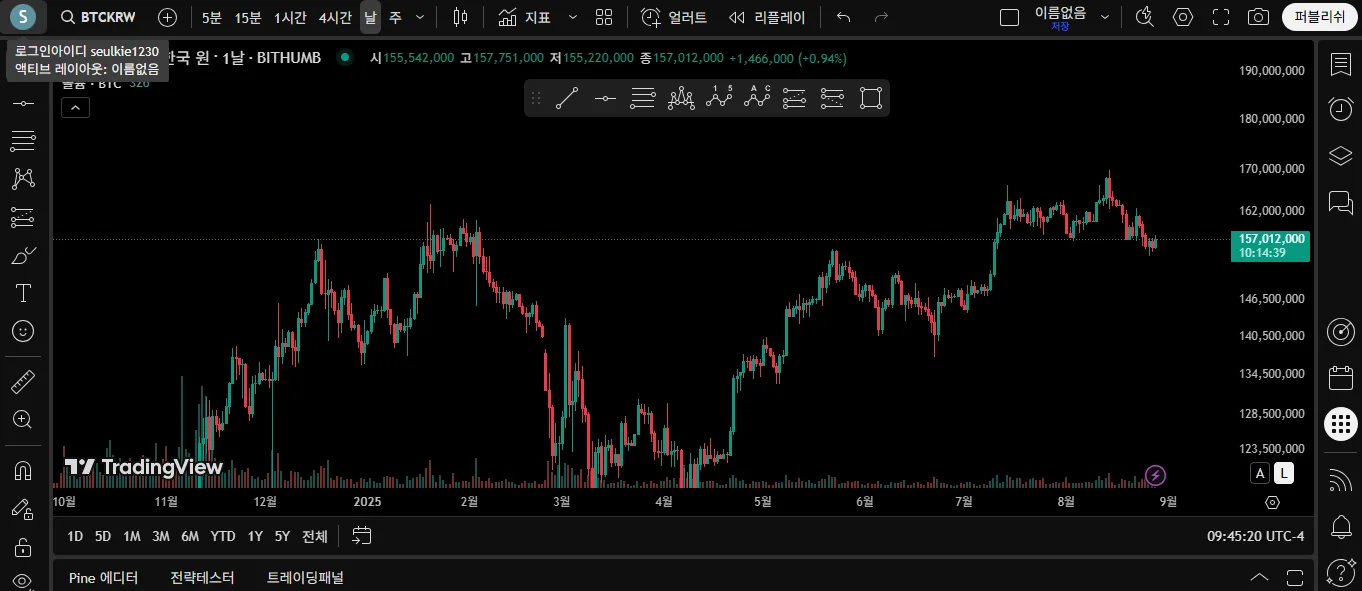The height and width of the screenshot is (591, 1362).
Task: Open the 트레이딩패널 tab
Action: (x=305, y=577)
